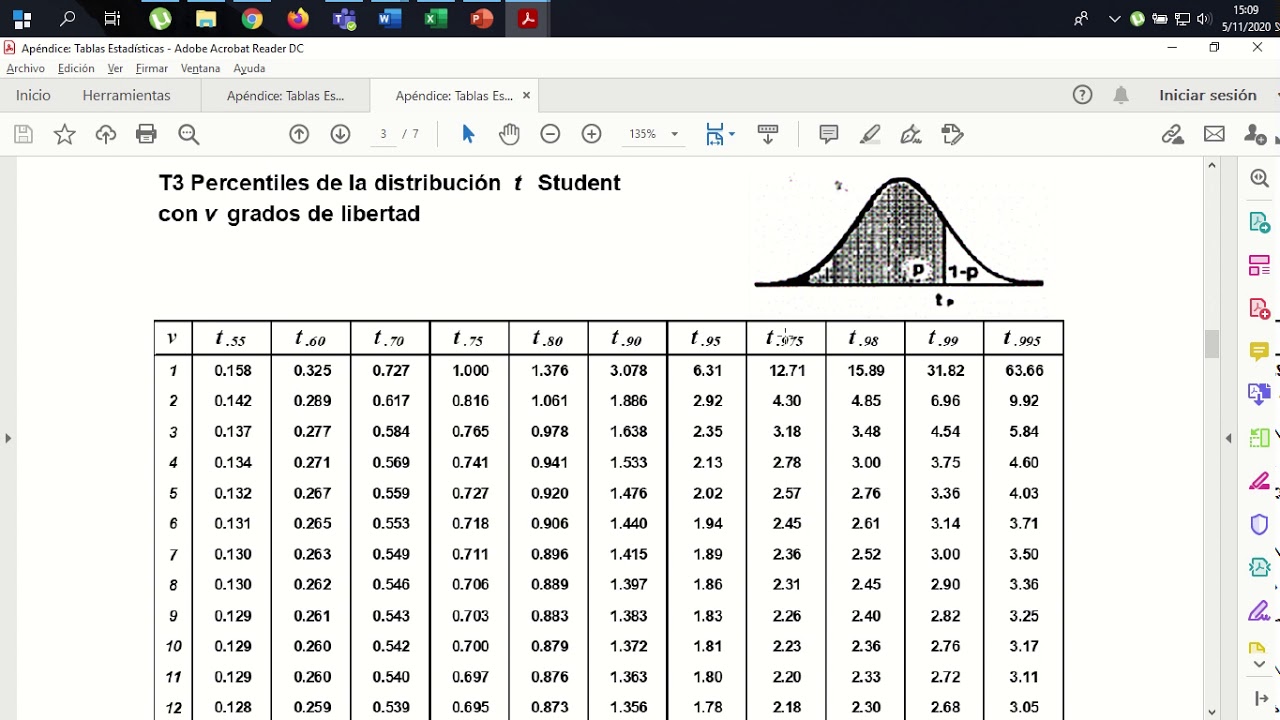The width and height of the screenshot is (1280, 720).
Task: Share a link to the file
Action: pos(1173,134)
